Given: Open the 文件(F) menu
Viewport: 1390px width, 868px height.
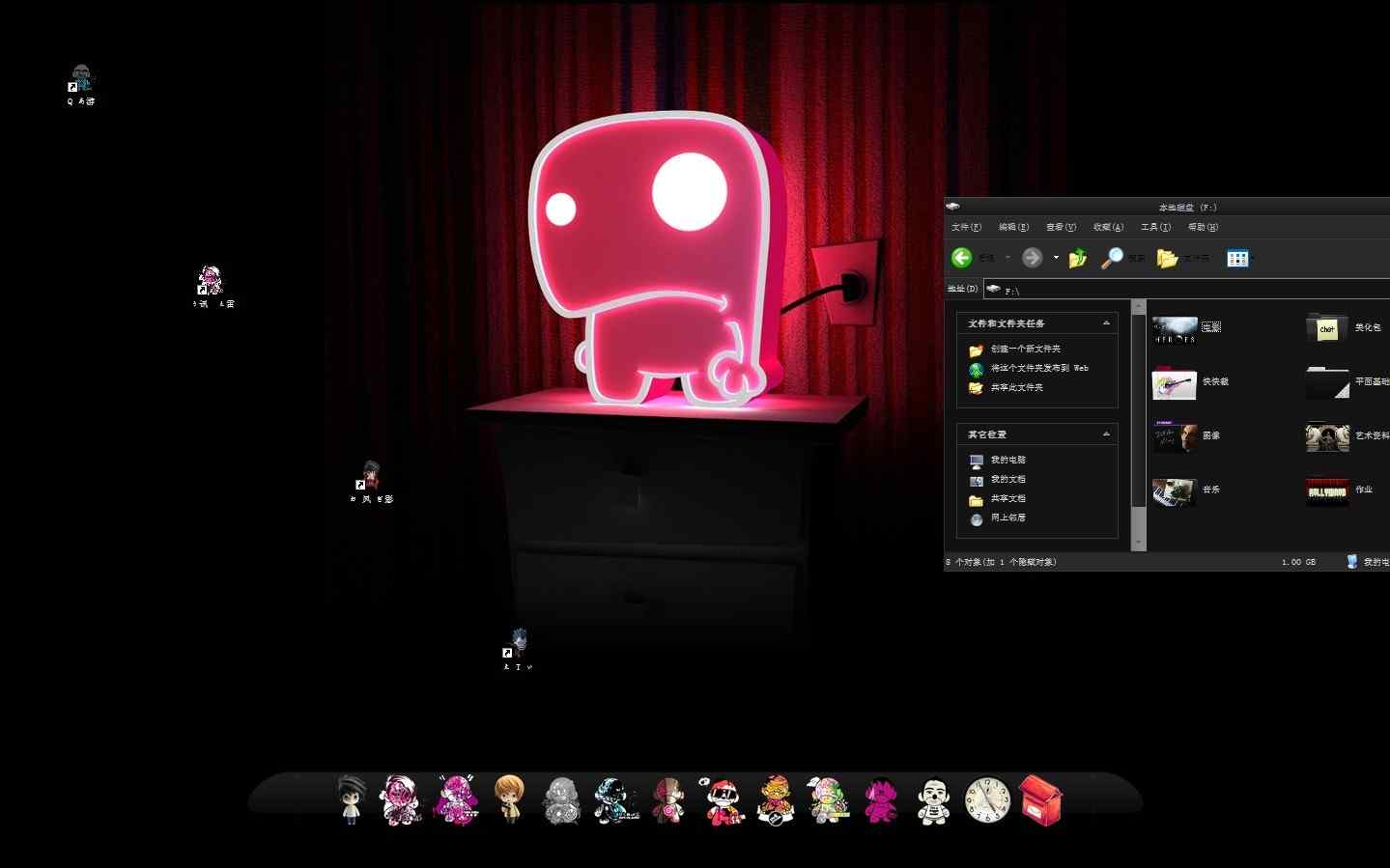Looking at the screenshot, I should pyautogui.click(x=966, y=227).
